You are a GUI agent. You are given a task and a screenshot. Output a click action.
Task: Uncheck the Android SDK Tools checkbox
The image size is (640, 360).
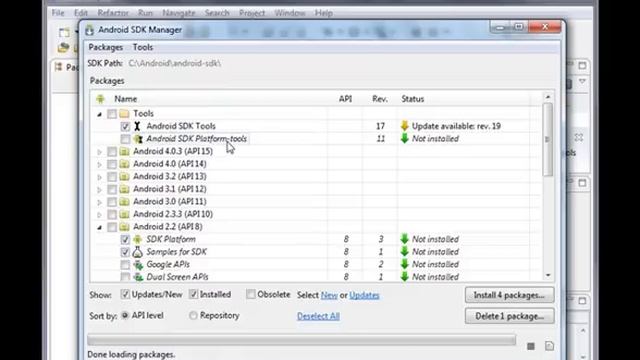click(125, 127)
